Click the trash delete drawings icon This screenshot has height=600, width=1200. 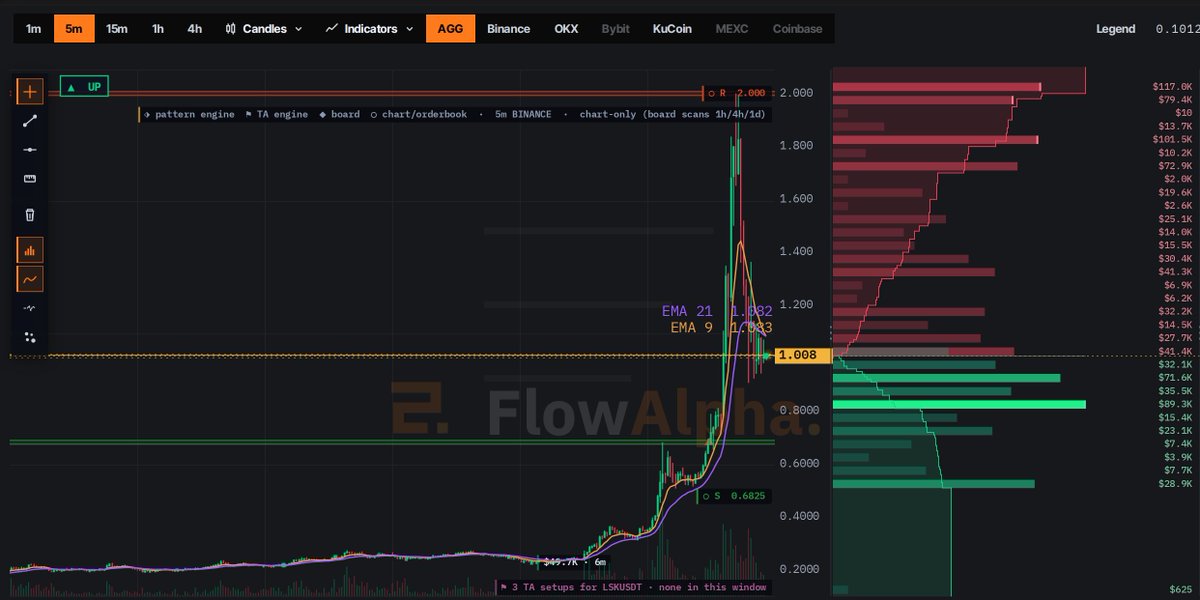point(30,214)
